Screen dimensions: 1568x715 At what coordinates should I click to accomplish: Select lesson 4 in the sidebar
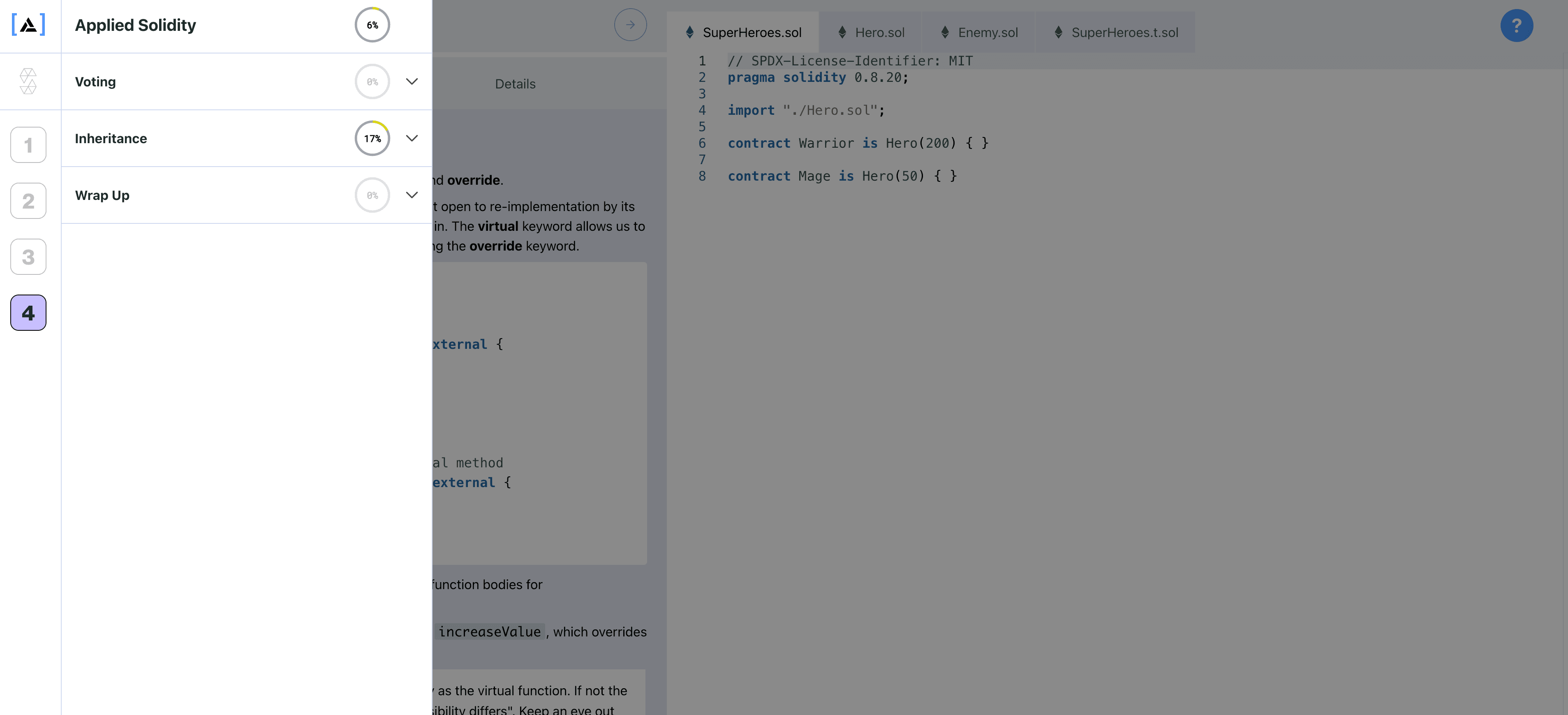point(28,312)
